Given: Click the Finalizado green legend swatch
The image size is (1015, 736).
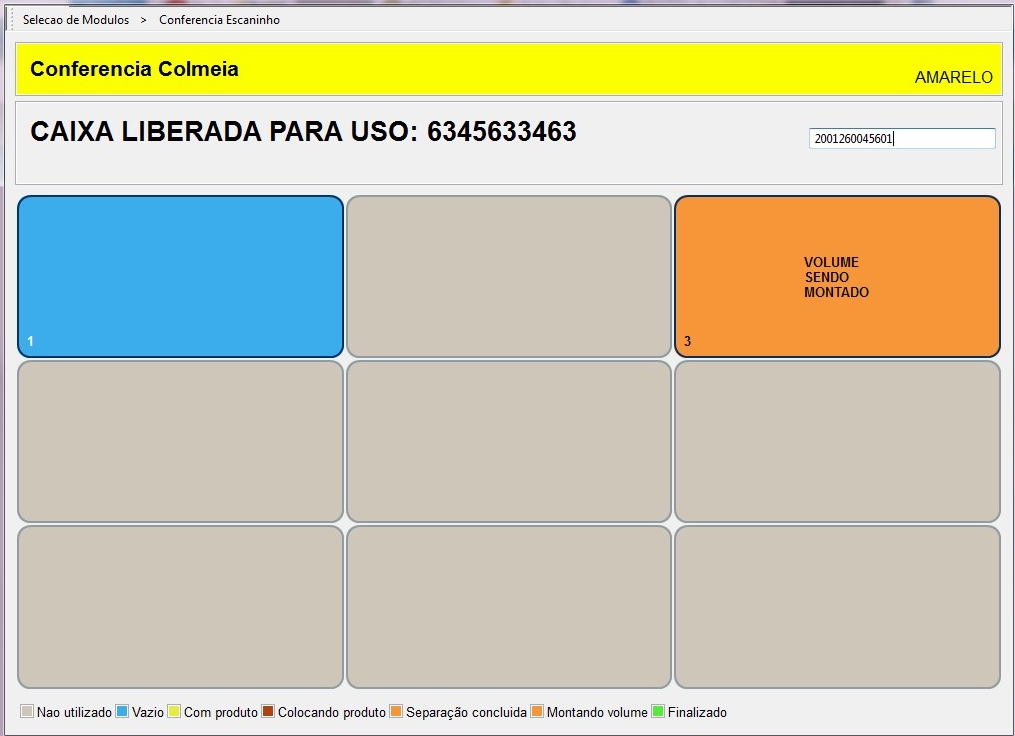Looking at the screenshot, I should click(658, 711).
